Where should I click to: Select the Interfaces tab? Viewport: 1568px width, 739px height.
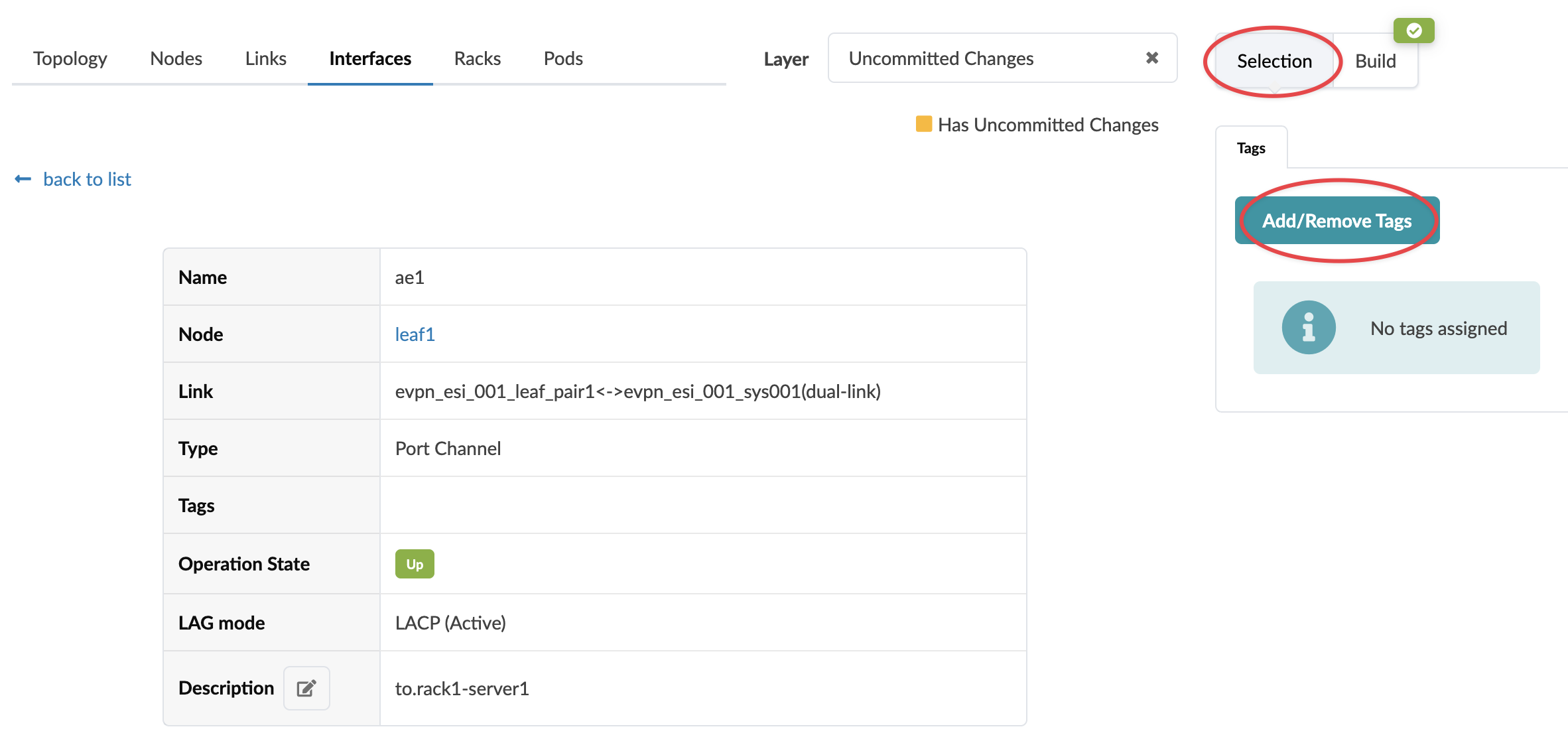click(x=370, y=58)
